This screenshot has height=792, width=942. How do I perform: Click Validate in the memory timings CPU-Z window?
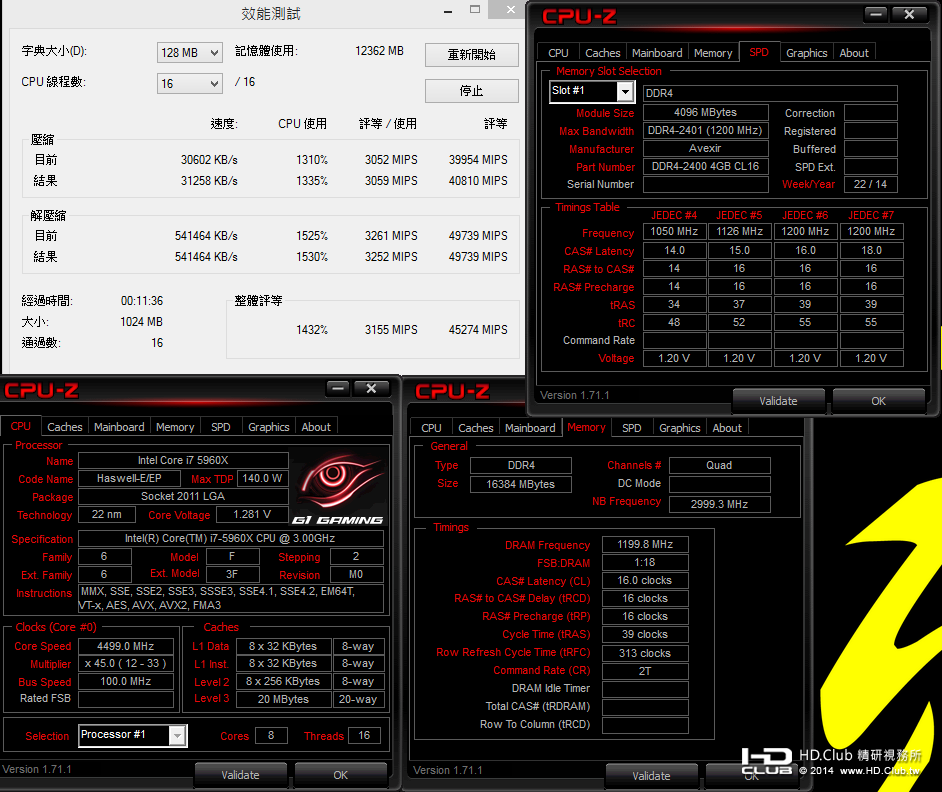651,776
